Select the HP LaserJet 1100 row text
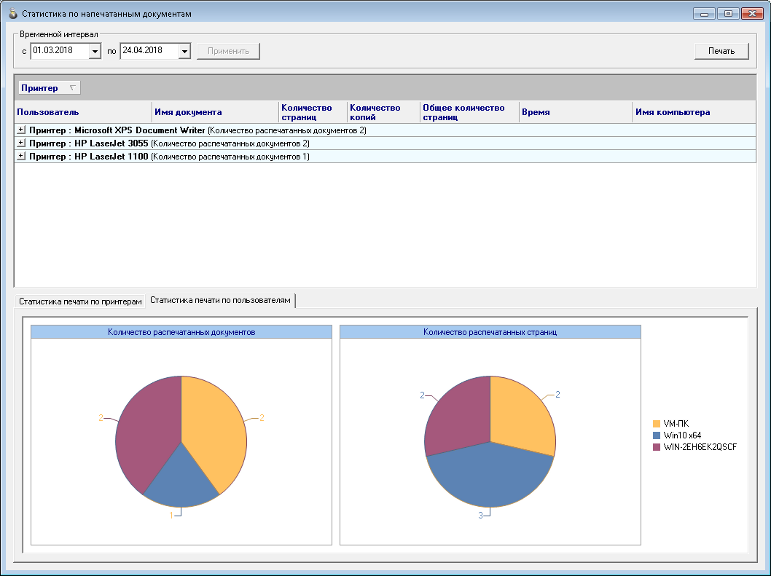This screenshot has height=576, width=771. [x=169, y=156]
